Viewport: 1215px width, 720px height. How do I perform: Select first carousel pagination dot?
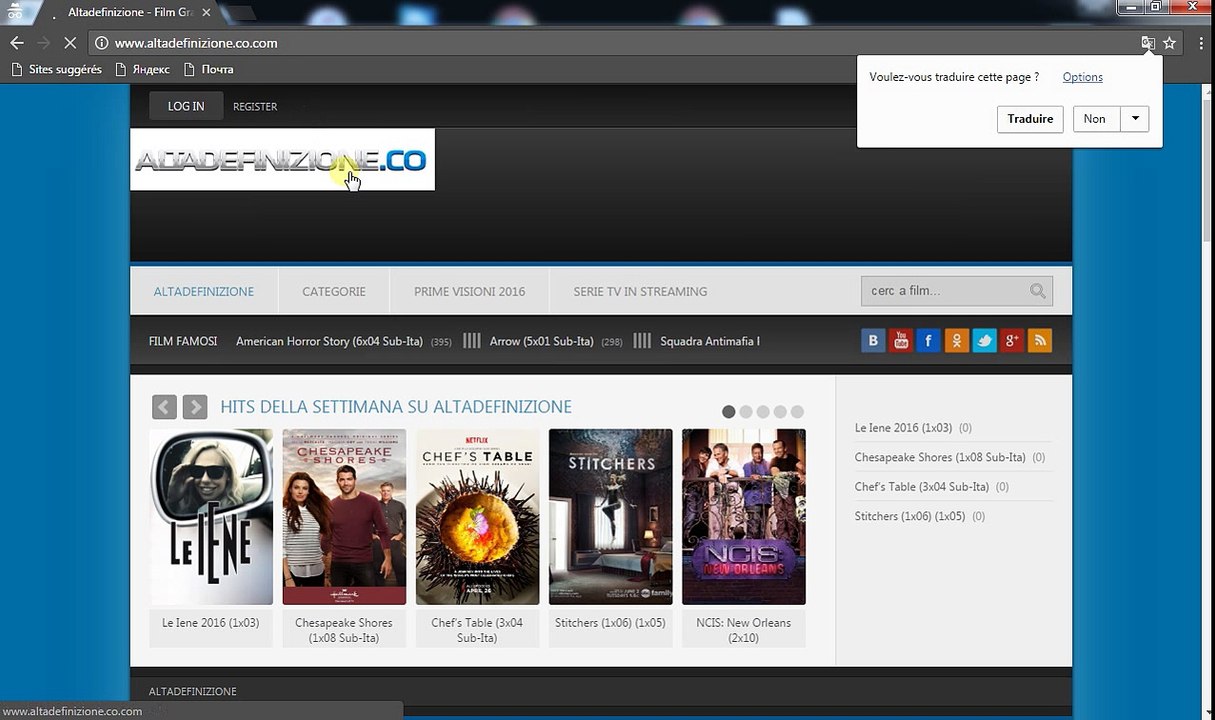(729, 412)
